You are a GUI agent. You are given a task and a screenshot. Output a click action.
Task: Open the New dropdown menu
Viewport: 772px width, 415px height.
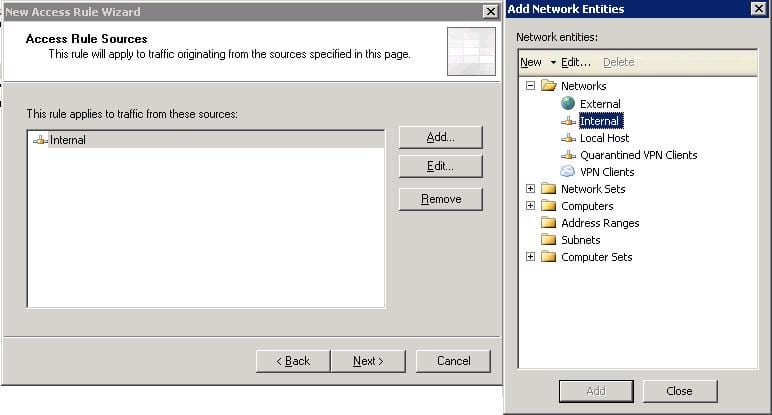pyautogui.click(x=537, y=62)
